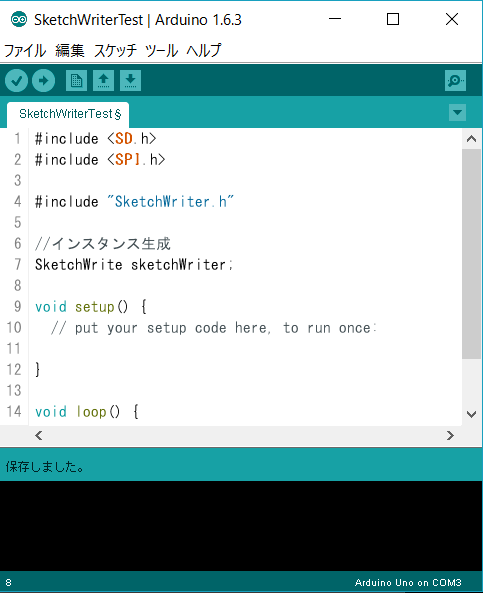The height and width of the screenshot is (593, 483).
Task: Open a sketch with up-arrow icon
Action: (103, 81)
